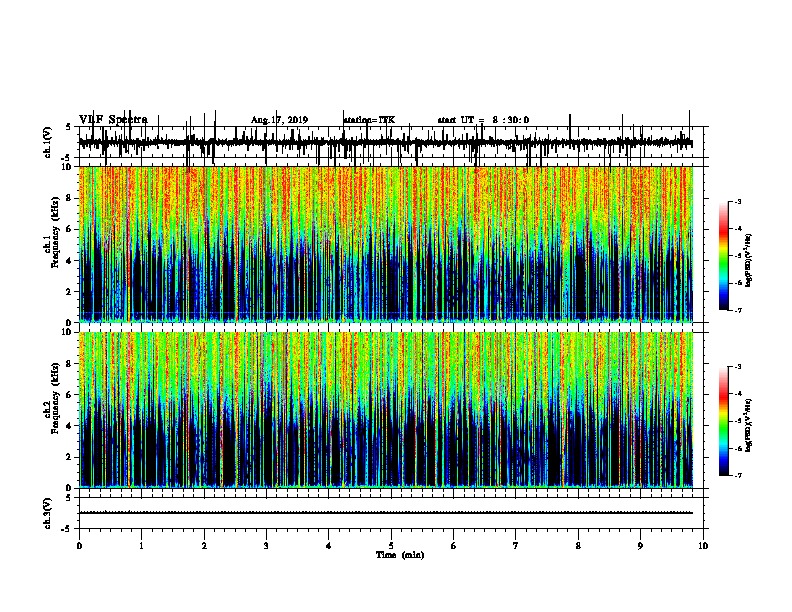
Task: Click the "-5" volt tick on ch.3(V) axis
Action: pyautogui.click(x=67, y=529)
